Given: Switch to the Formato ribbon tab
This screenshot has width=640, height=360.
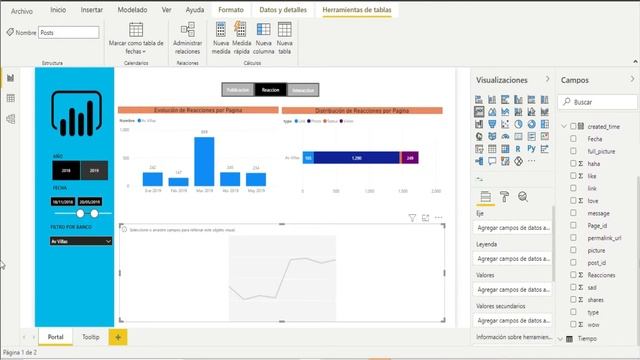Looking at the screenshot, I should point(231,10).
